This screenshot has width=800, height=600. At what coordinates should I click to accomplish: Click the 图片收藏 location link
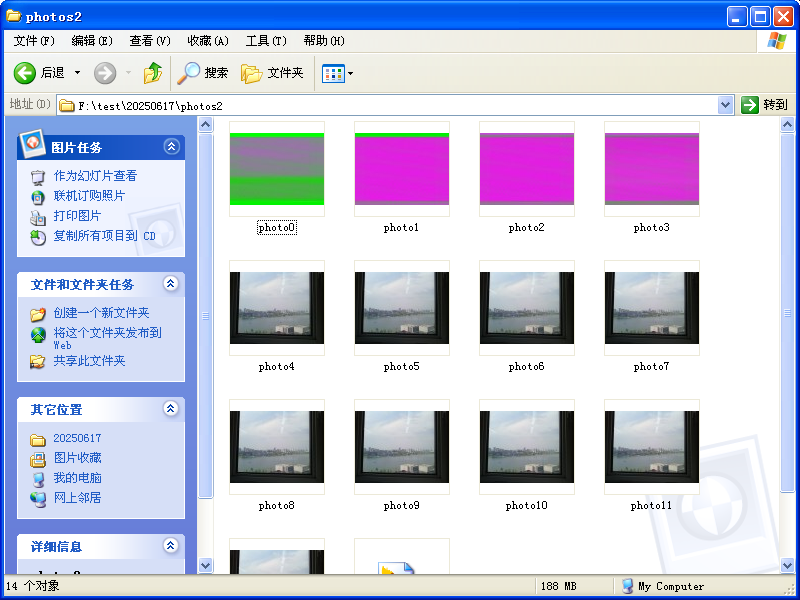coord(78,458)
